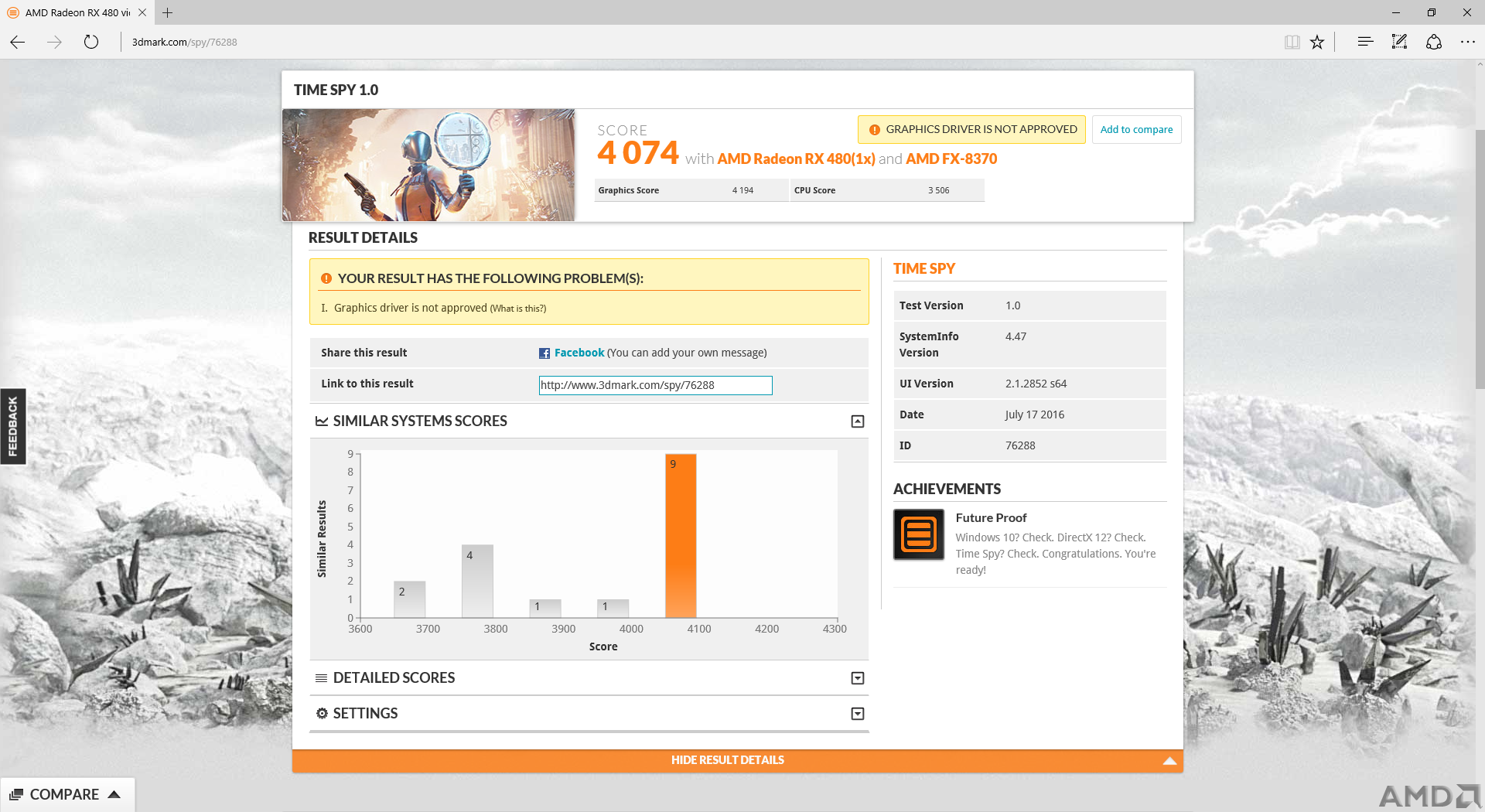Click the ID value 76288
The image size is (1485, 812).
point(1020,445)
